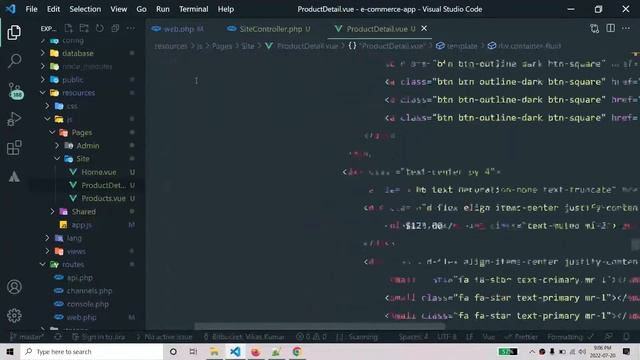Open the Run menu
This screenshot has height=360, width=640.
point(163,9)
